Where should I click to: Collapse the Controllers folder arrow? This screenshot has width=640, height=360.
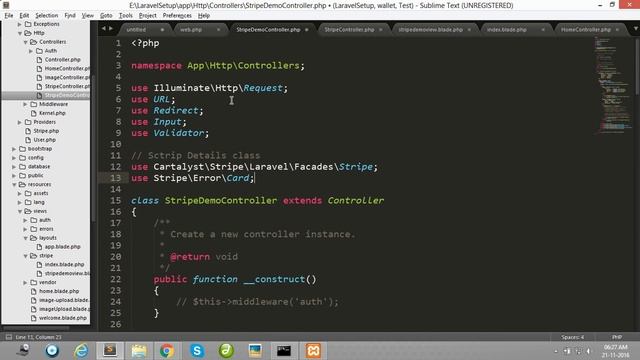coord(25,42)
